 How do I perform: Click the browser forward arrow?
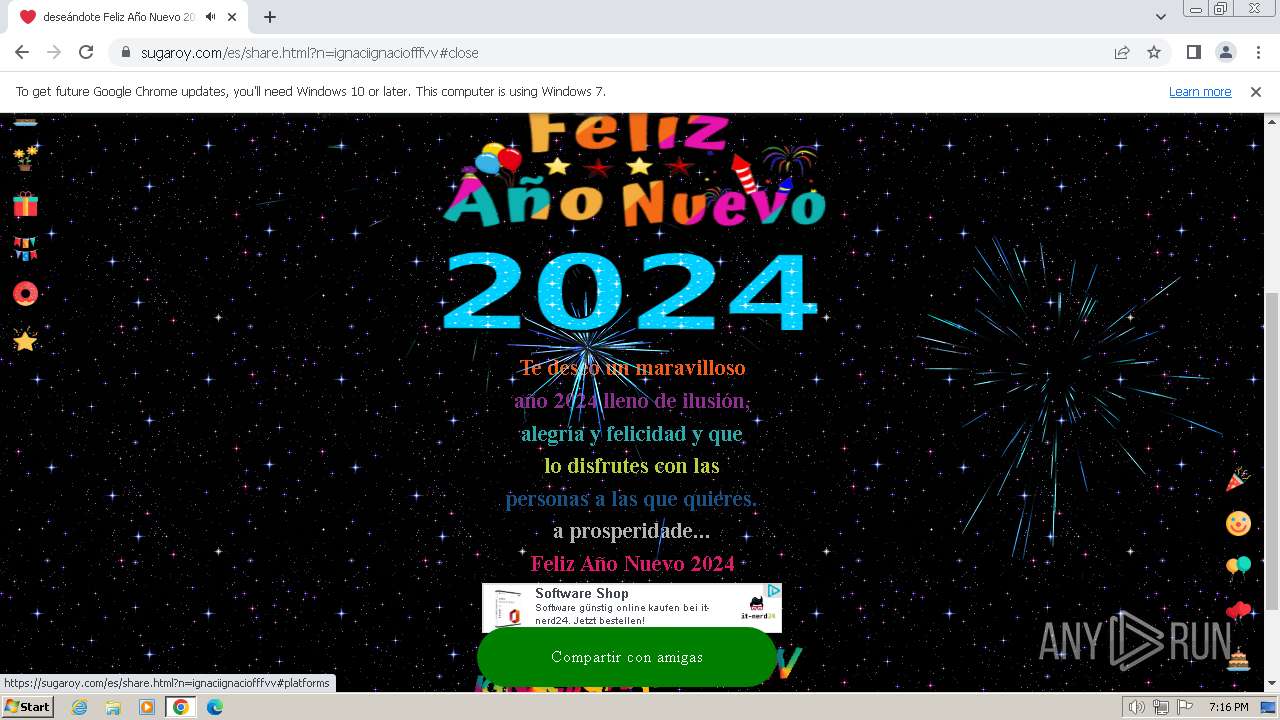tap(54, 52)
